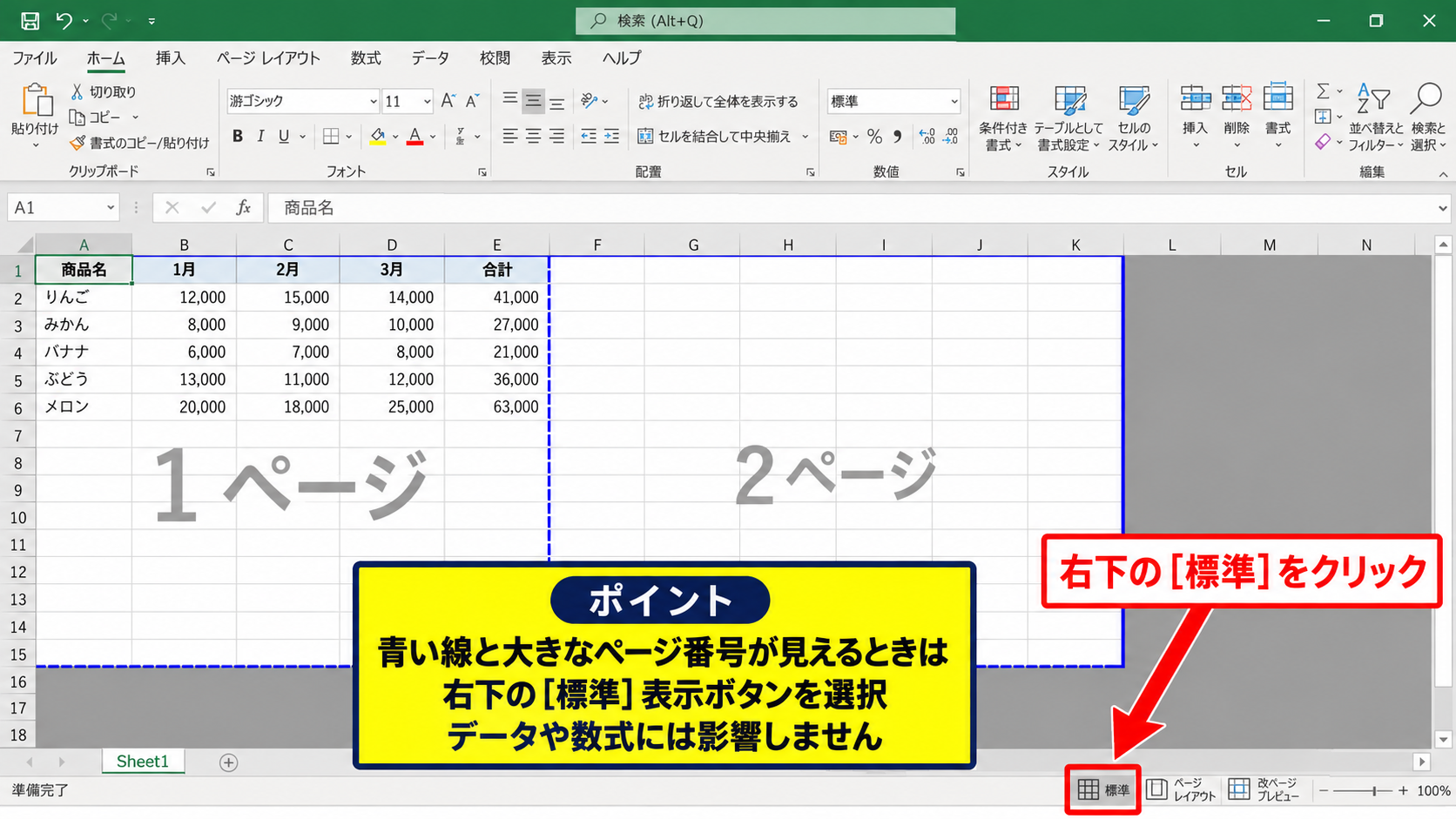Click the Format as Table (テーブルとして書式設定) icon
Image resolution: width=1456 pixels, height=819 pixels.
click(1068, 99)
